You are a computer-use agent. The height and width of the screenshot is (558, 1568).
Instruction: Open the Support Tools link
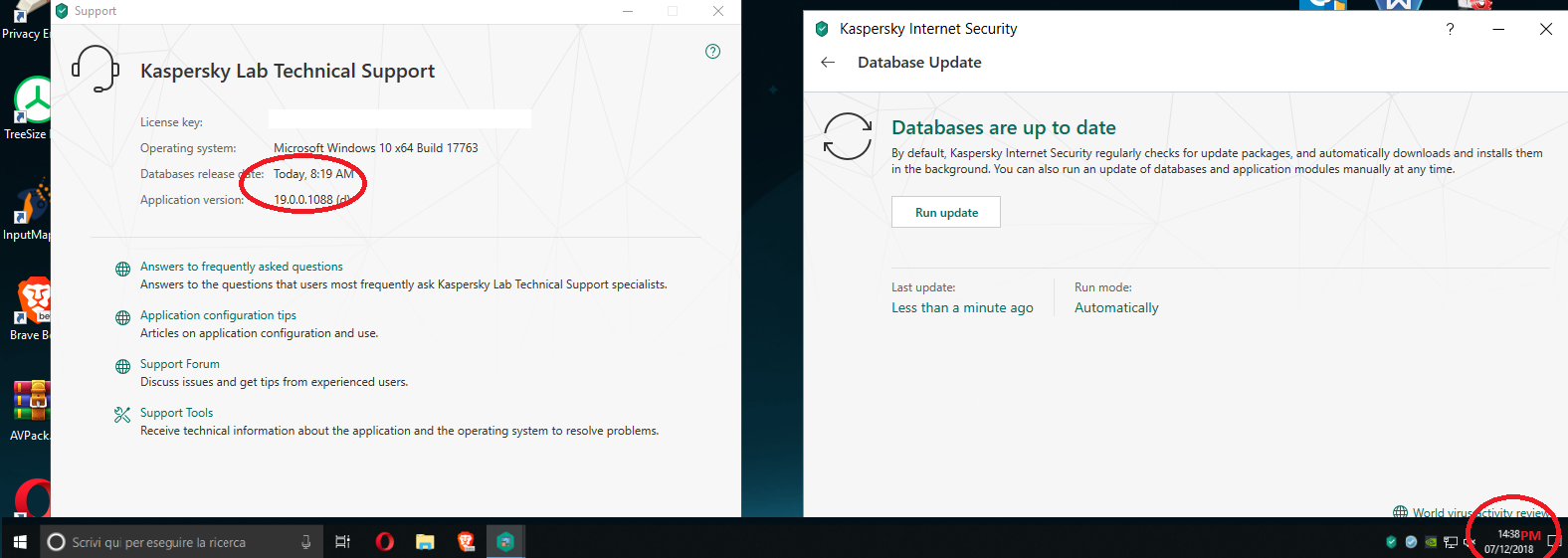tap(176, 413)
